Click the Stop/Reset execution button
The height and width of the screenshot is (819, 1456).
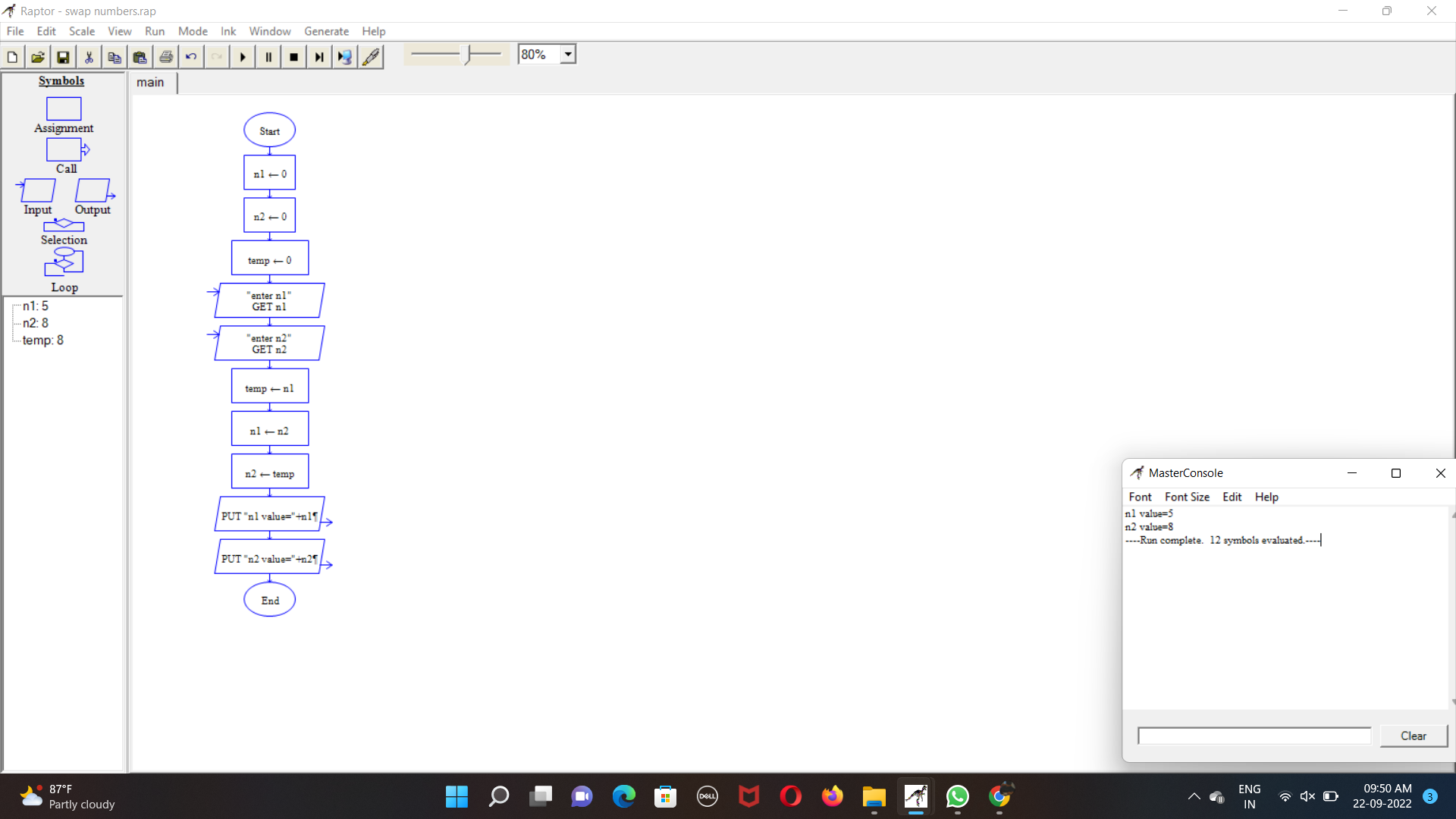(294, 57)
